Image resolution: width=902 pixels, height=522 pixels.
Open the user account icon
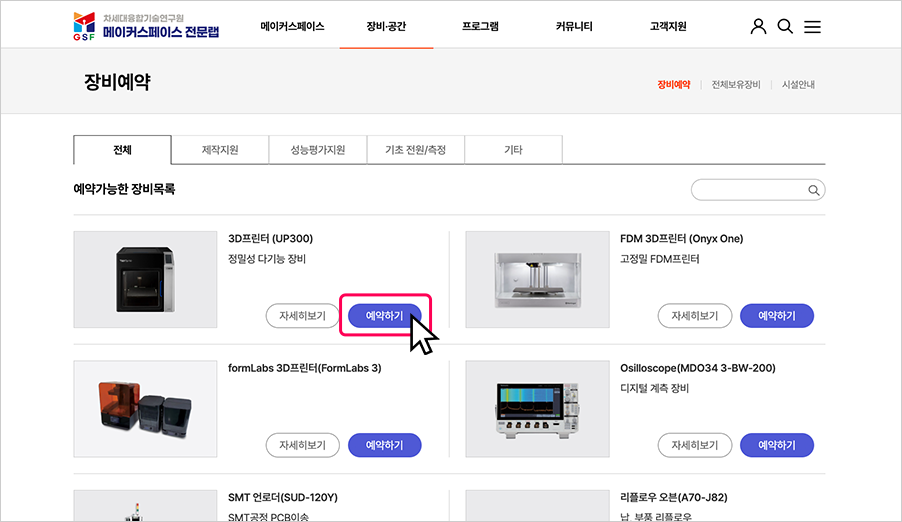[758, 26]
